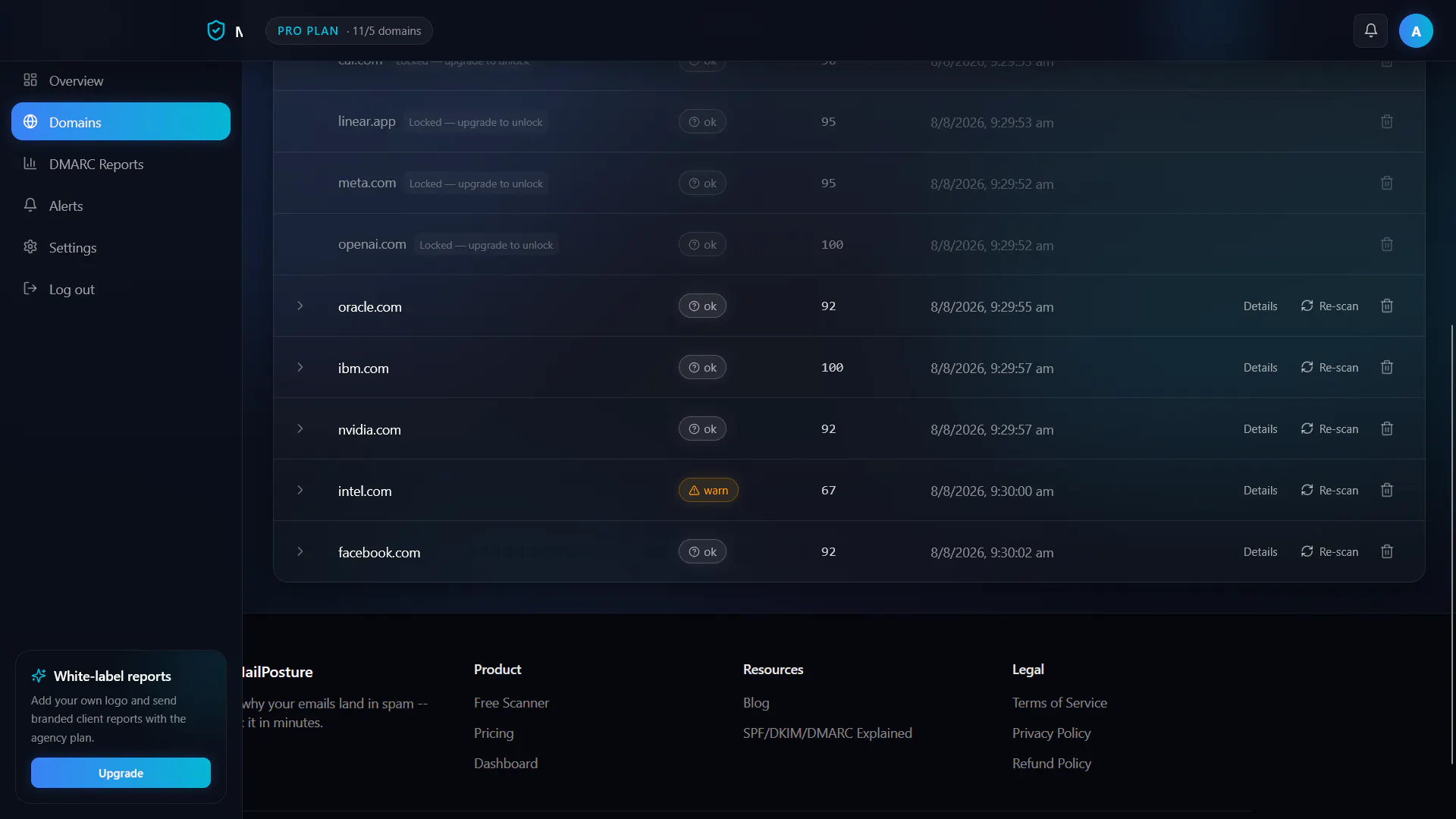
Task: Re-scan the oracle.com domain
Action: pos(1329,306)
